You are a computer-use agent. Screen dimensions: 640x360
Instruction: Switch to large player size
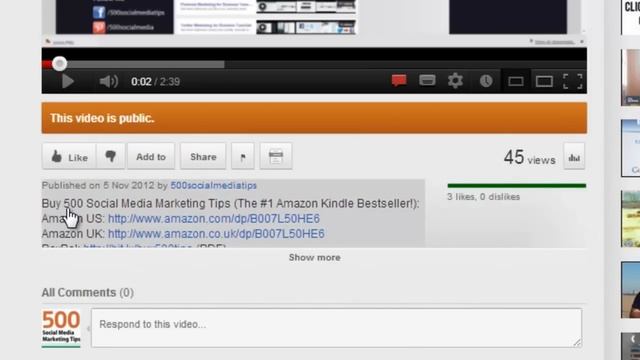pos(544,82)
